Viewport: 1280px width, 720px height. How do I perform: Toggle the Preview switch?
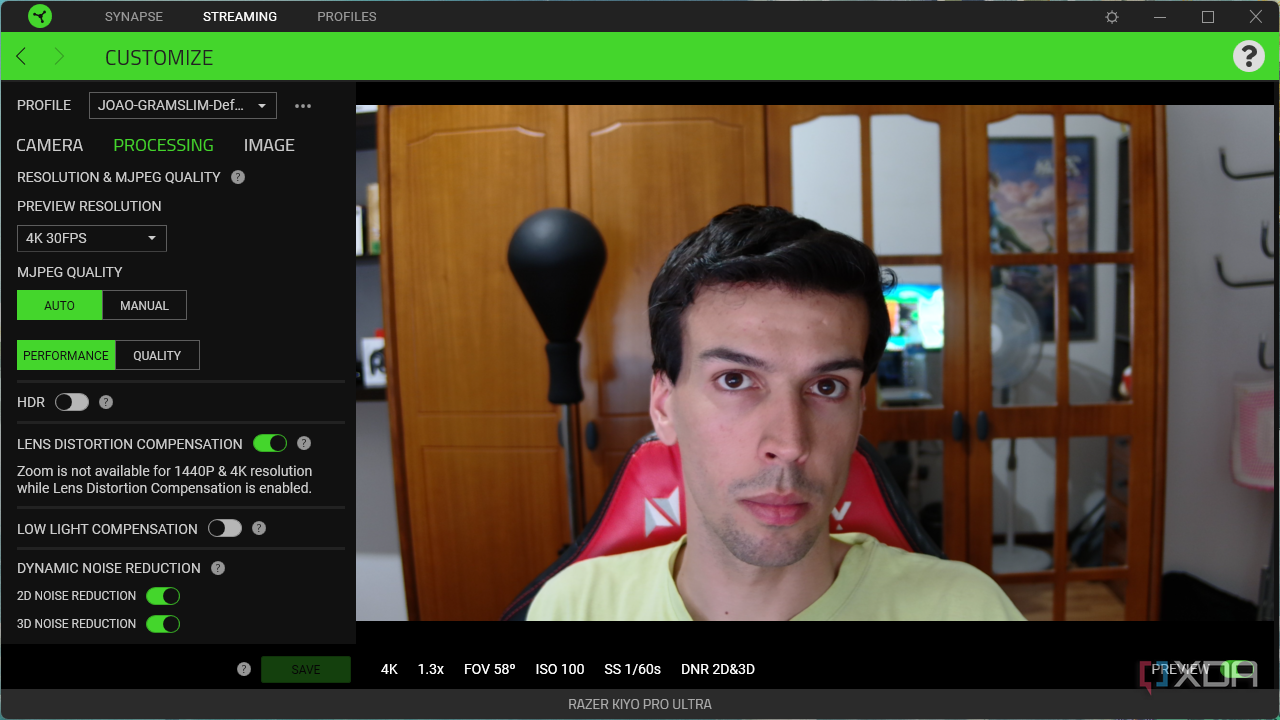pyautogui.click(x=1239, y=669)
